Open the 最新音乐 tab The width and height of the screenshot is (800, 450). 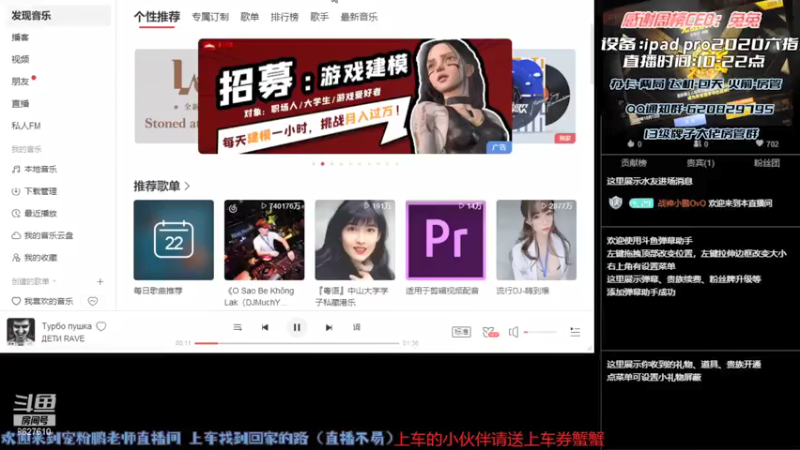(359, 17)
